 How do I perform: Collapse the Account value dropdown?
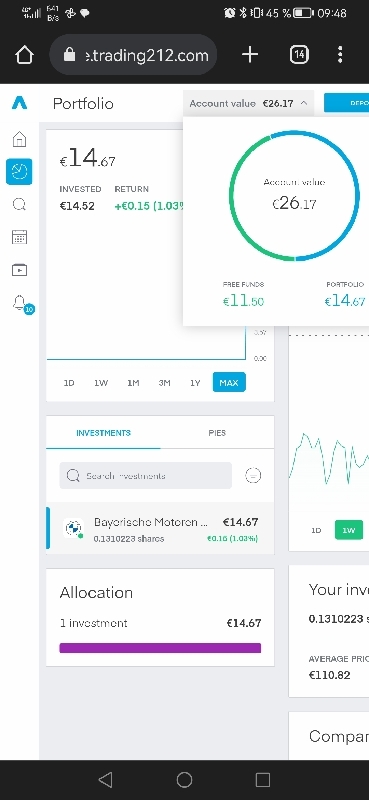(x=249, y=104)
